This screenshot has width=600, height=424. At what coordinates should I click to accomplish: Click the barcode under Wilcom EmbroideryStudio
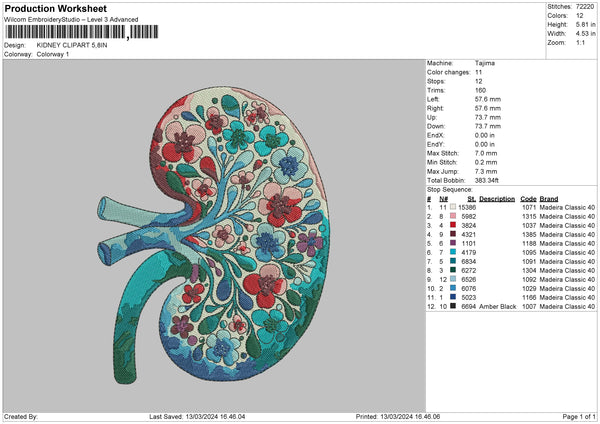82,32
